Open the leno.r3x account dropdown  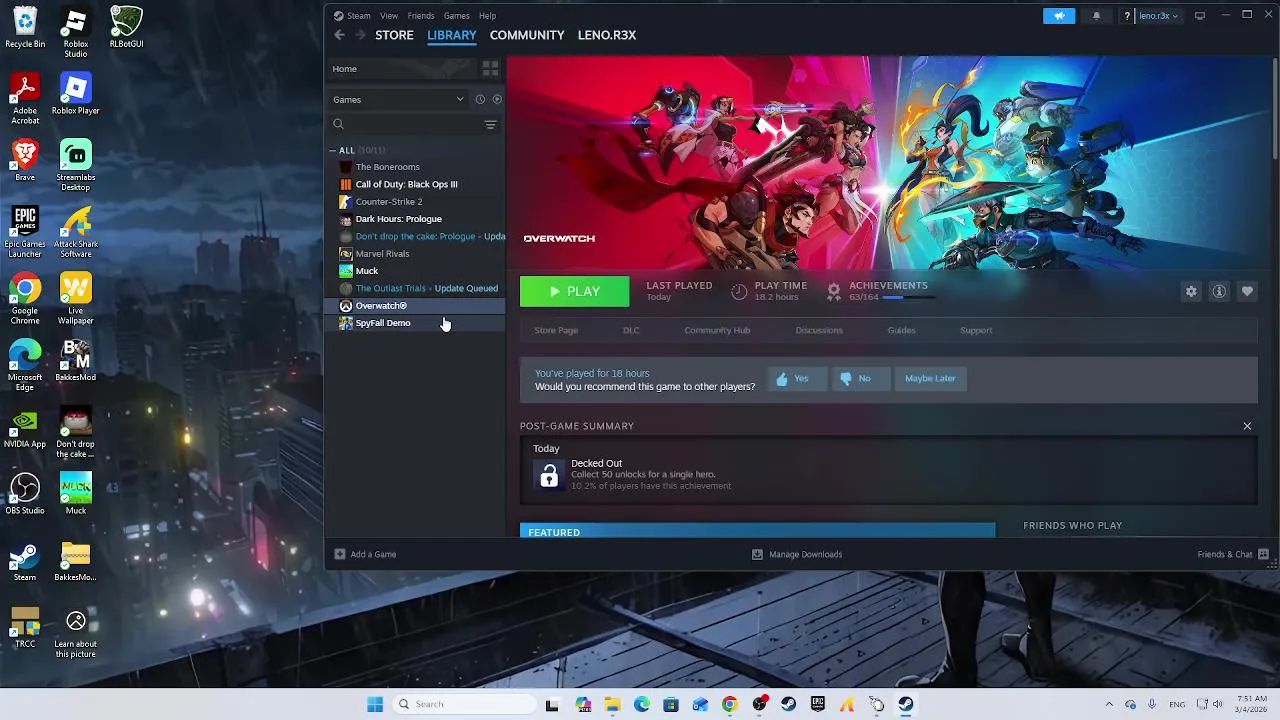[1159, 15]
